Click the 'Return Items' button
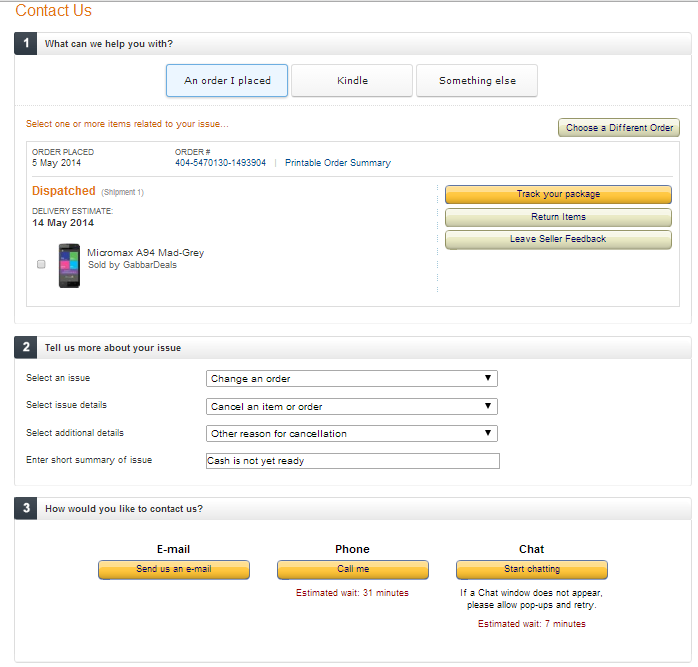This screenshot has height=667, width=698. click(x=558, y=217)
